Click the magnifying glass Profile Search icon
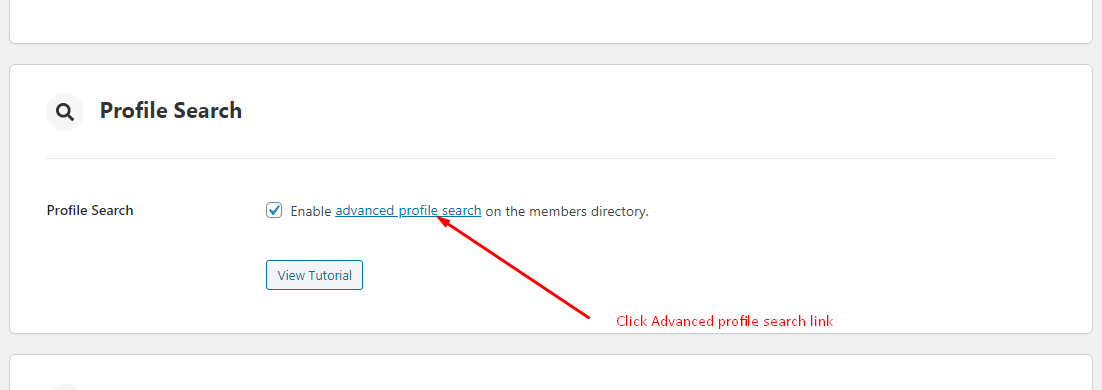Screen dimensions: 1102x390 [65, 112]
